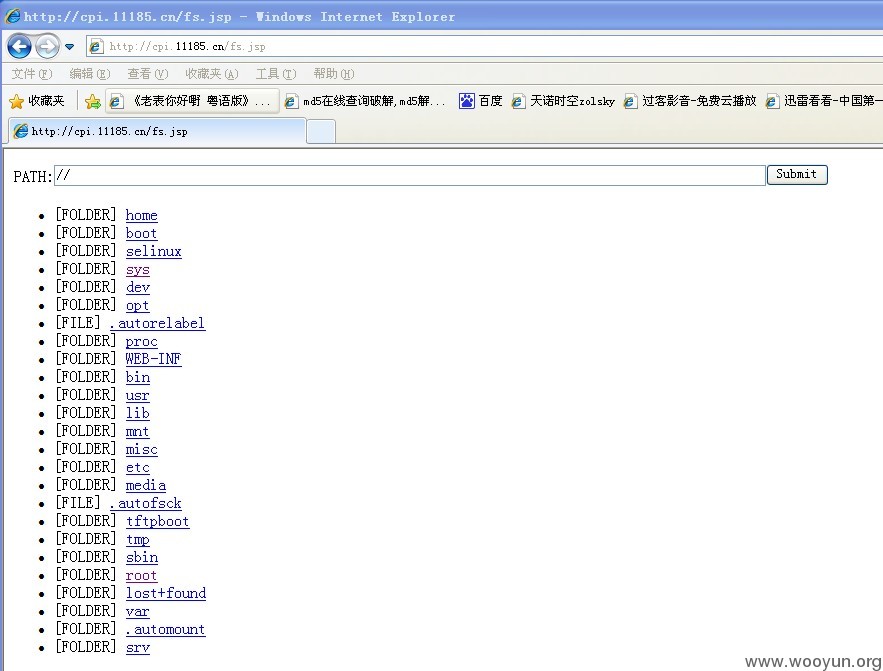Click the add-to-favorites-bar star icon

[92, 101]
